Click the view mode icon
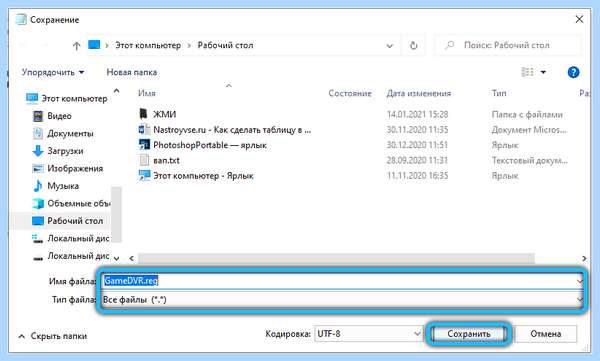The width and height of the screenshot is (600, 361). (528, 72)
